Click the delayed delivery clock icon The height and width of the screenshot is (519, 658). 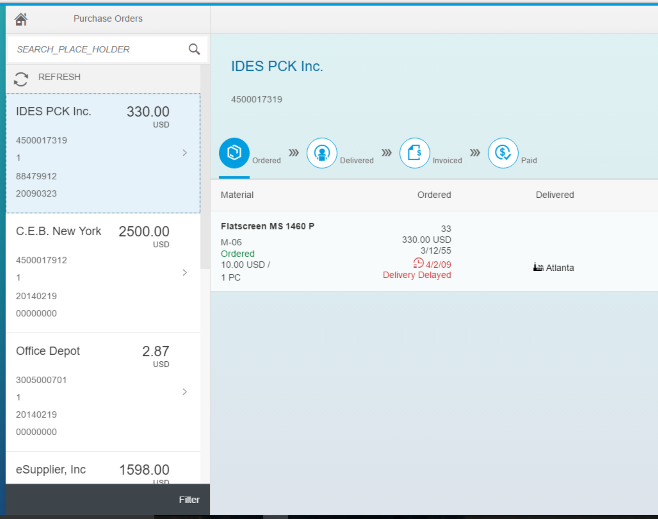click(418, 263)
